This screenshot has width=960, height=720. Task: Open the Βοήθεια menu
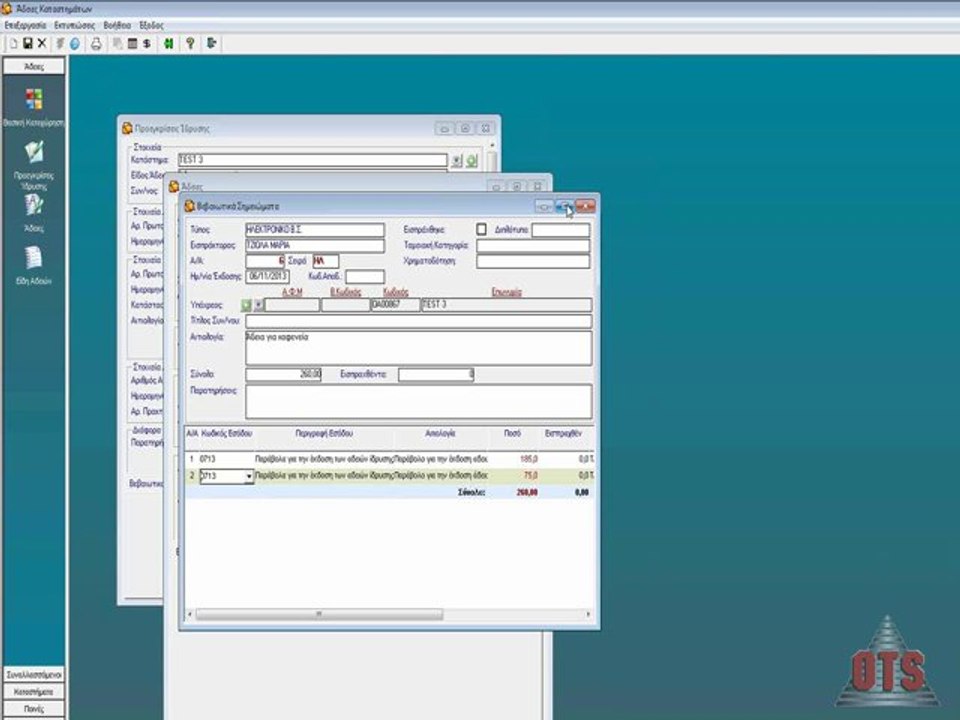(117, 26)
